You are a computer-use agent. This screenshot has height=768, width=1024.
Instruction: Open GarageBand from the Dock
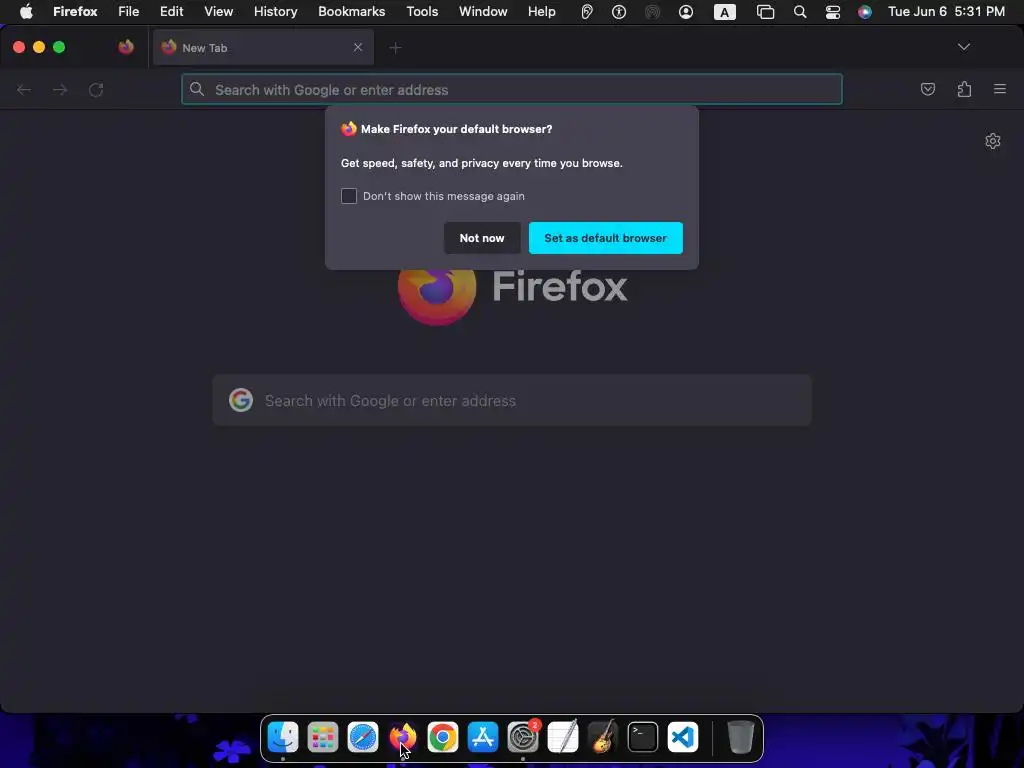603,737
